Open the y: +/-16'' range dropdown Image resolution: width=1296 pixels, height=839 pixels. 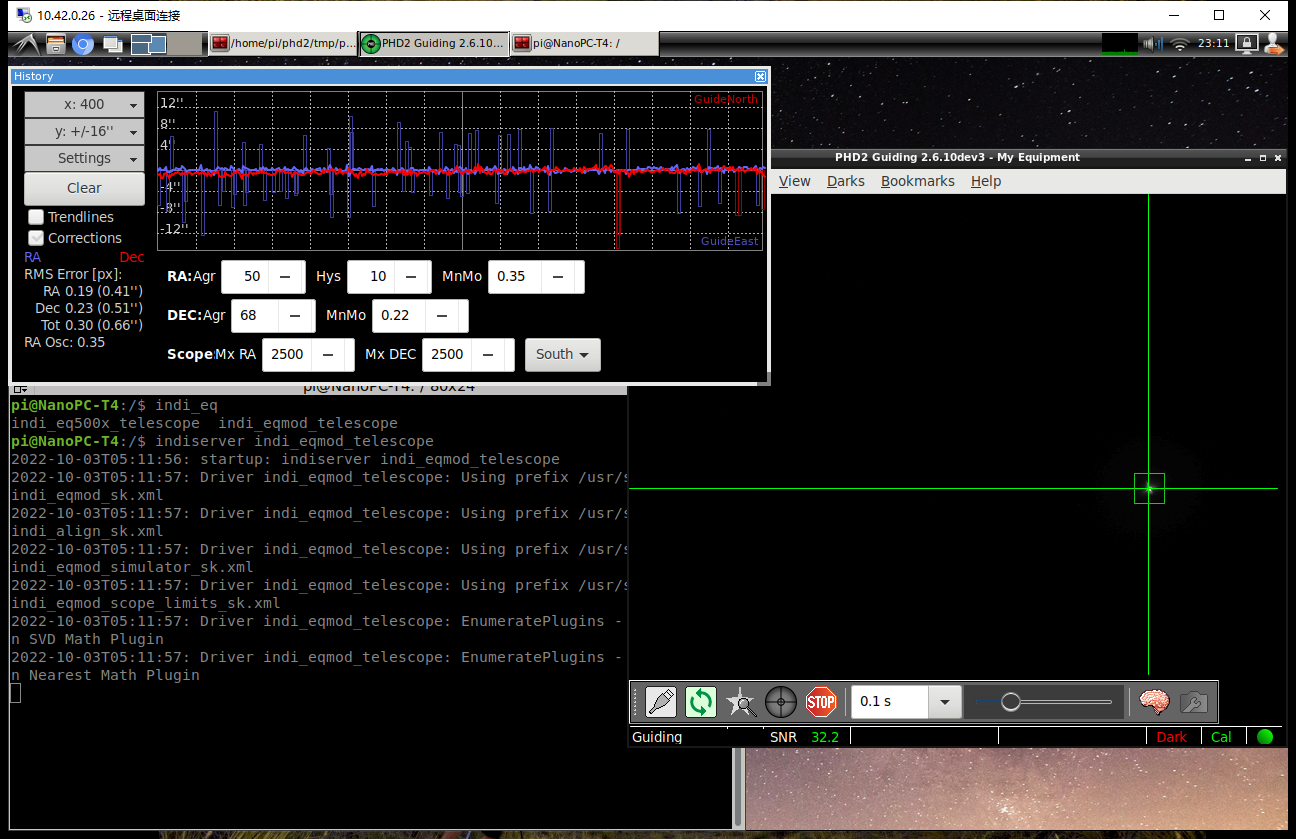84,131
